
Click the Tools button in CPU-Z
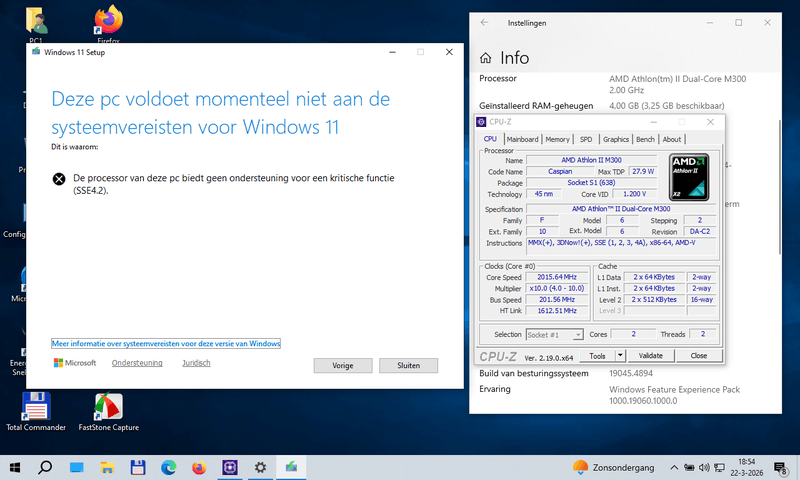click(x=597, y=356)
